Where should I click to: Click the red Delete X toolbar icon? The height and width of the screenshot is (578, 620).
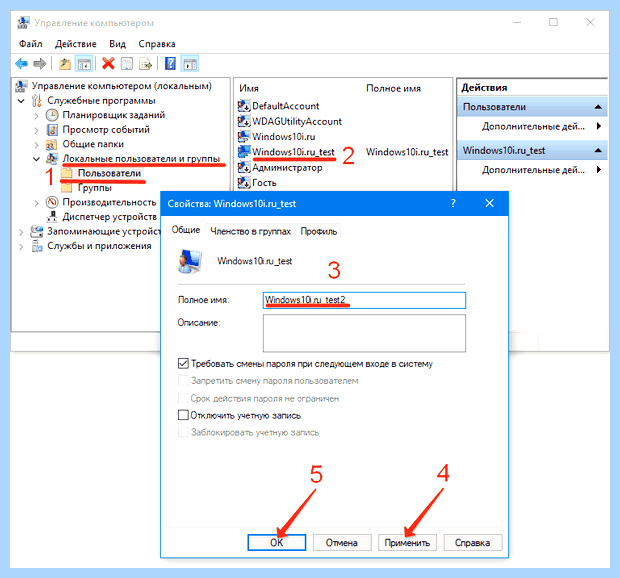click(108, 64)
